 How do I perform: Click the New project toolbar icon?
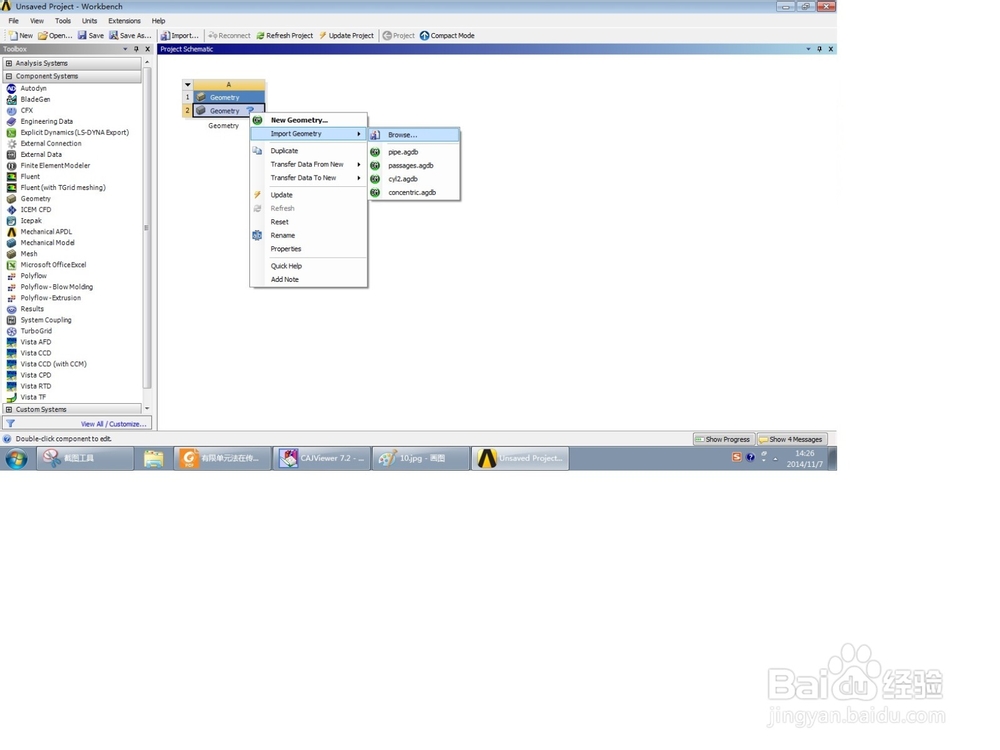tap(13, 36)
